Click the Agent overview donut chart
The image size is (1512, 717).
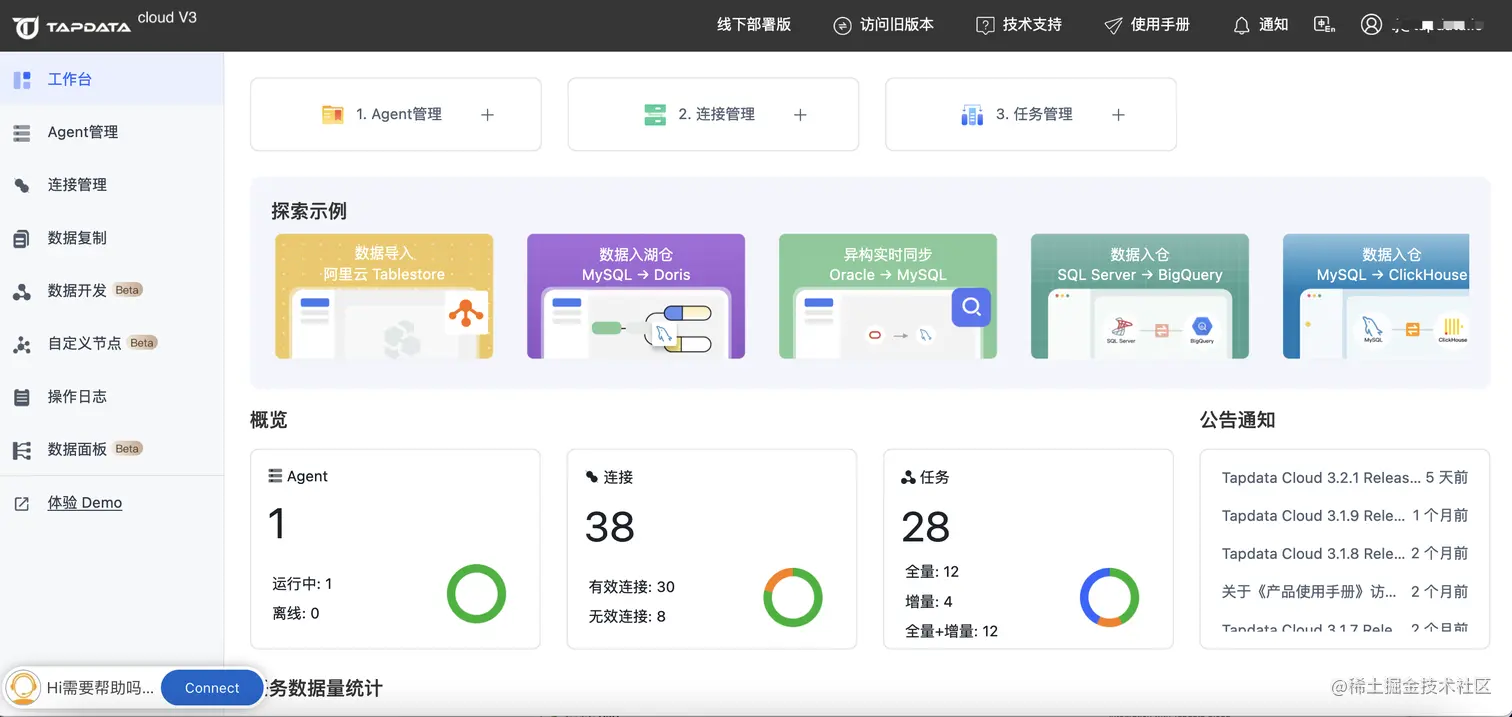(476, 594)
